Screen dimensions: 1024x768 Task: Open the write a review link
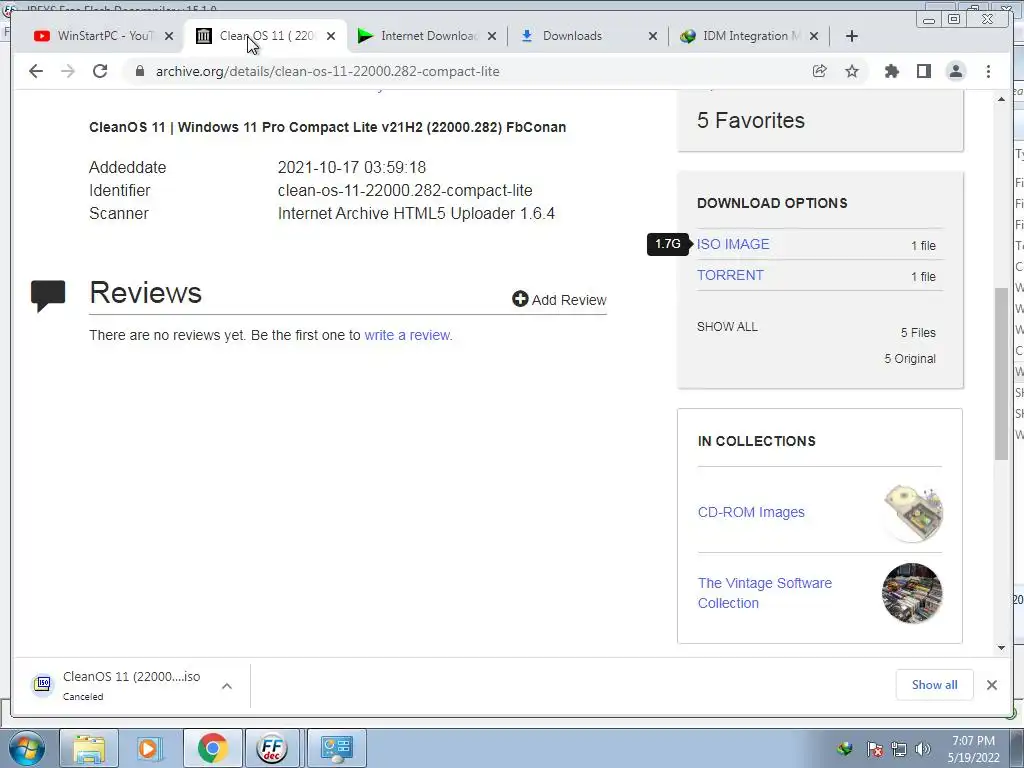coord(408,335)
